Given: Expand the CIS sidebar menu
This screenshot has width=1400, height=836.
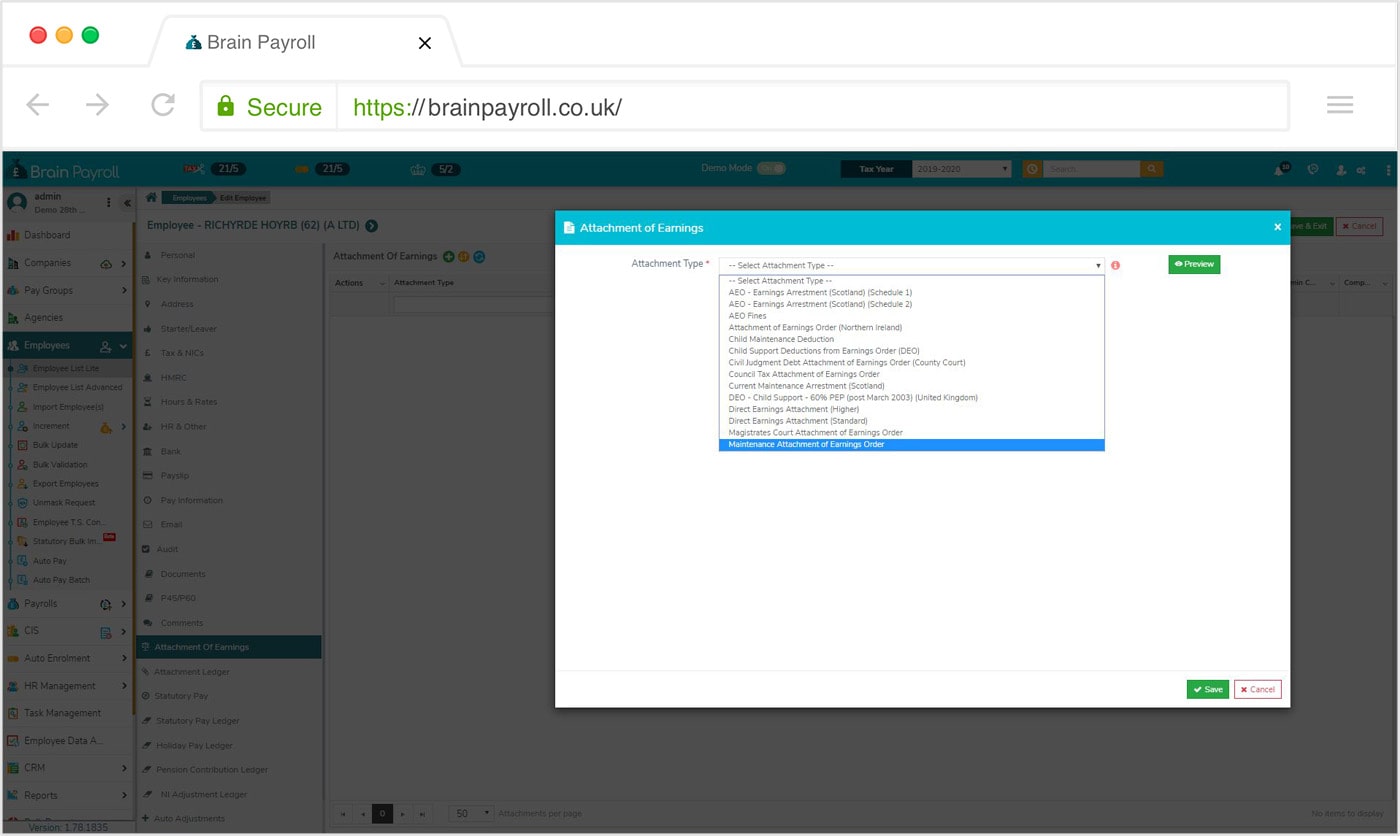Looking at the screenshot, I should pos(123,631).
